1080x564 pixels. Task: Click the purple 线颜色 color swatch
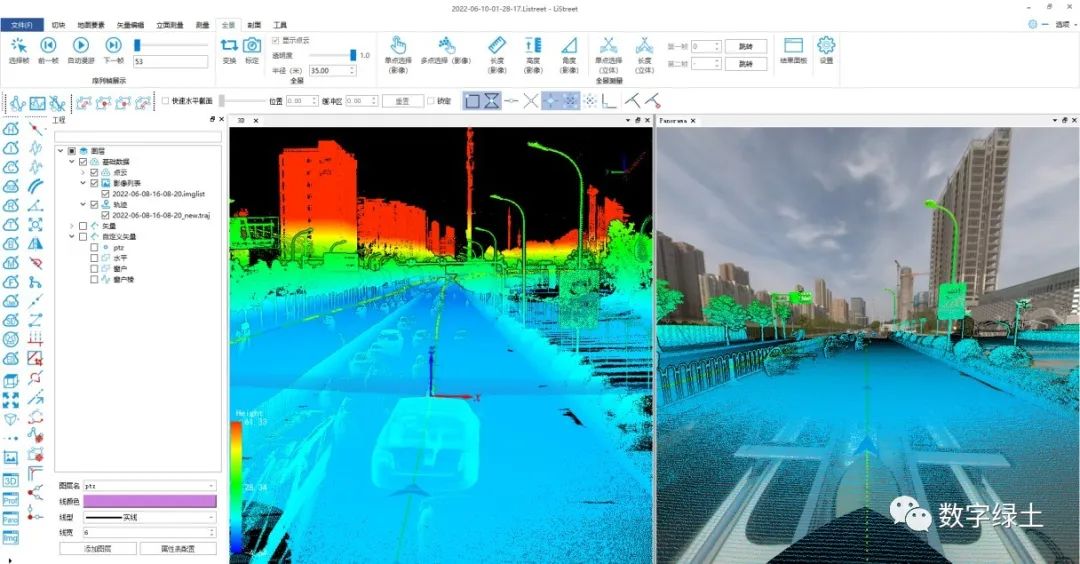pos(149,501)
